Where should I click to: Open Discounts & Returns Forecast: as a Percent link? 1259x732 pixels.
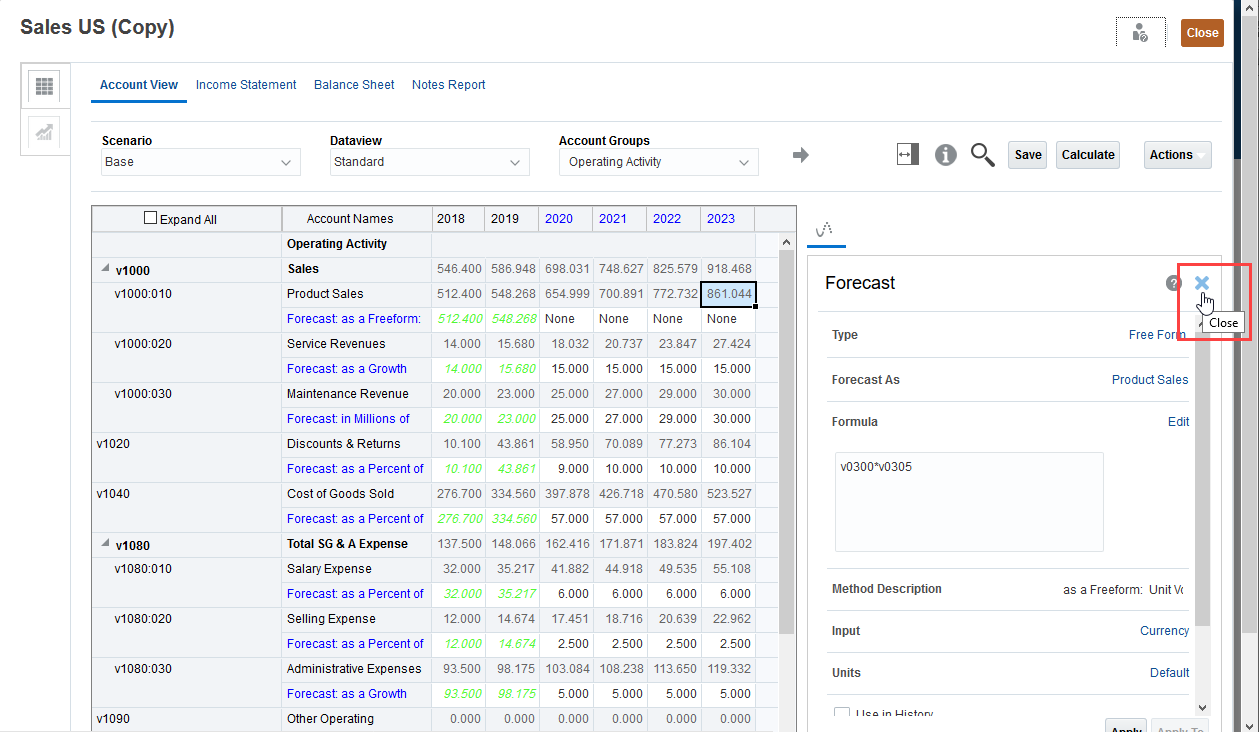[355, 469]
